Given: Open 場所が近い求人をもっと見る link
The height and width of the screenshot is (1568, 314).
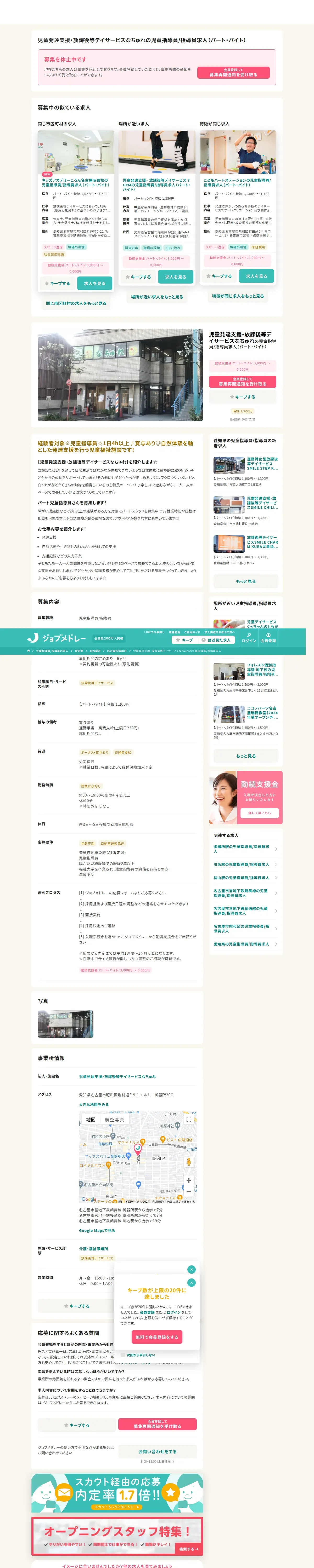Looking at the screenshot, I should click(157, 297).
